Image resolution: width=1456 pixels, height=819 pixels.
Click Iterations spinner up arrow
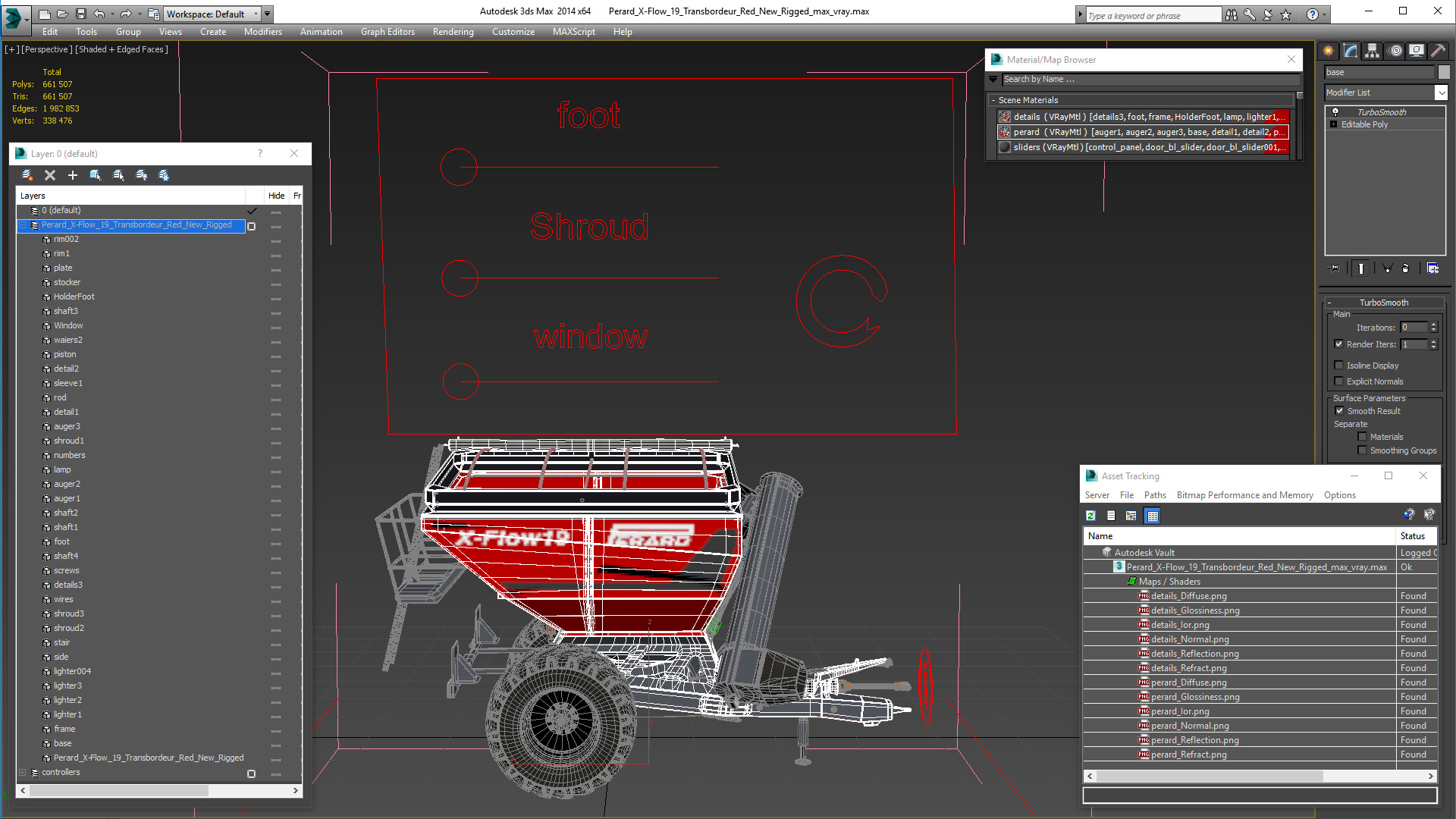[1433, 325]
